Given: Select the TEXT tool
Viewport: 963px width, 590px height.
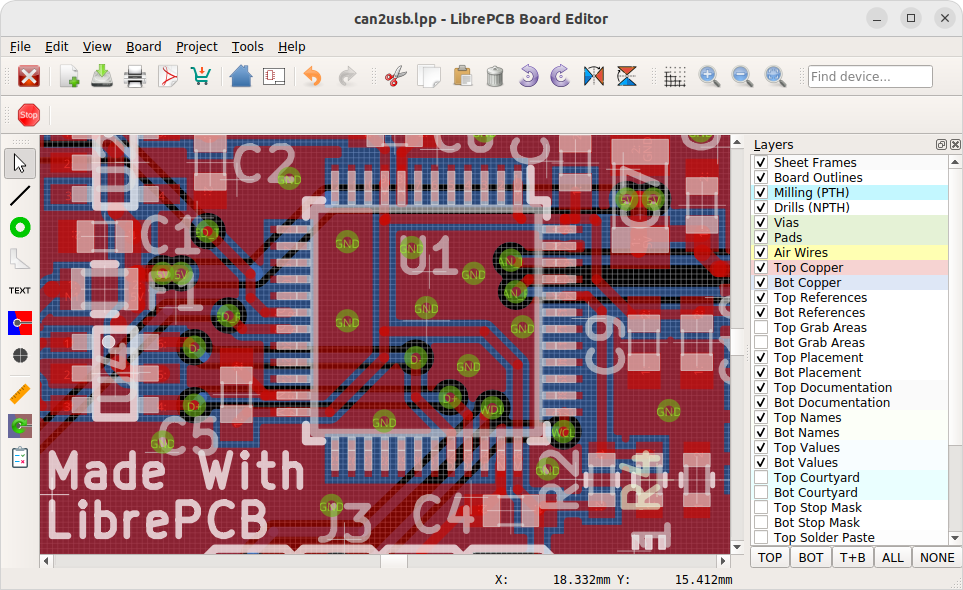Looking at the screenshot, I should coord(20,290).
